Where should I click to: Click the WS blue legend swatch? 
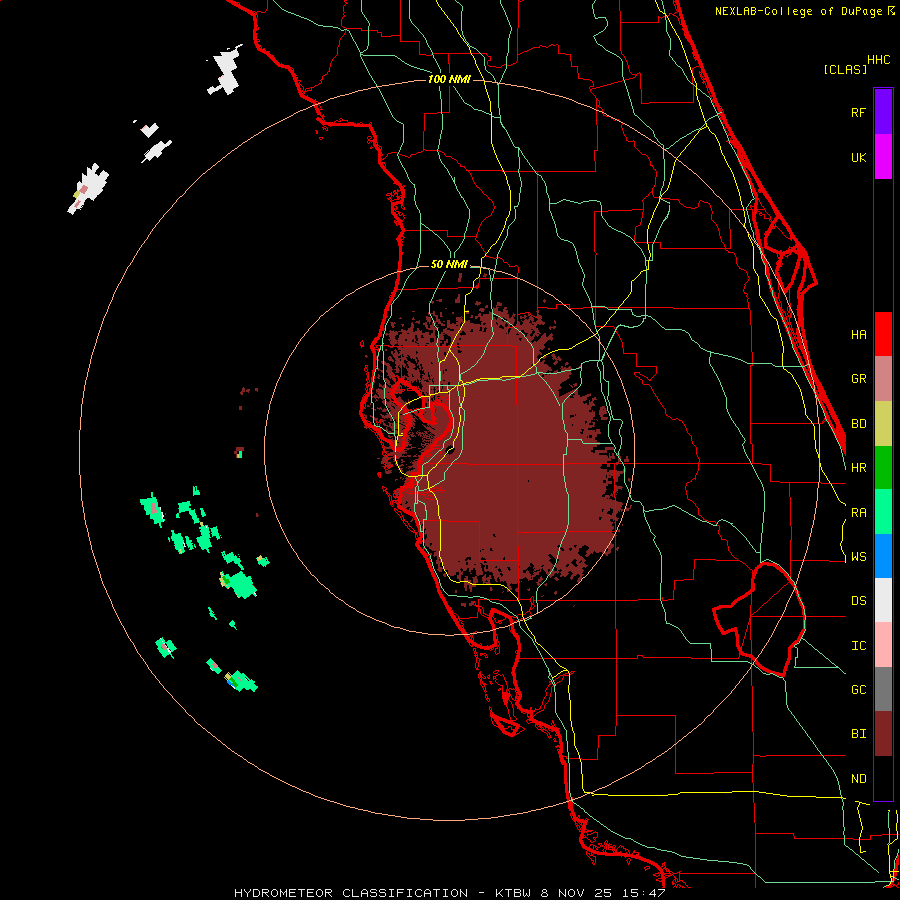883,556
